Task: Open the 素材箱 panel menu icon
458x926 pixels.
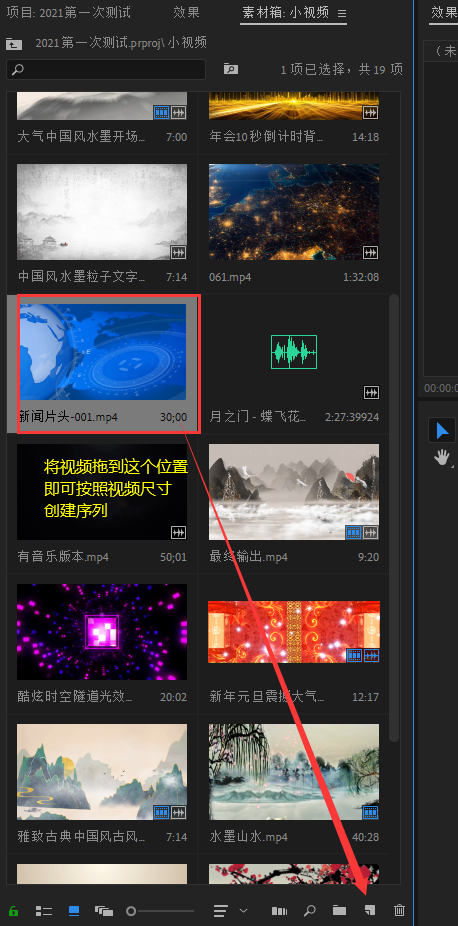Action: tap(342, 13)
